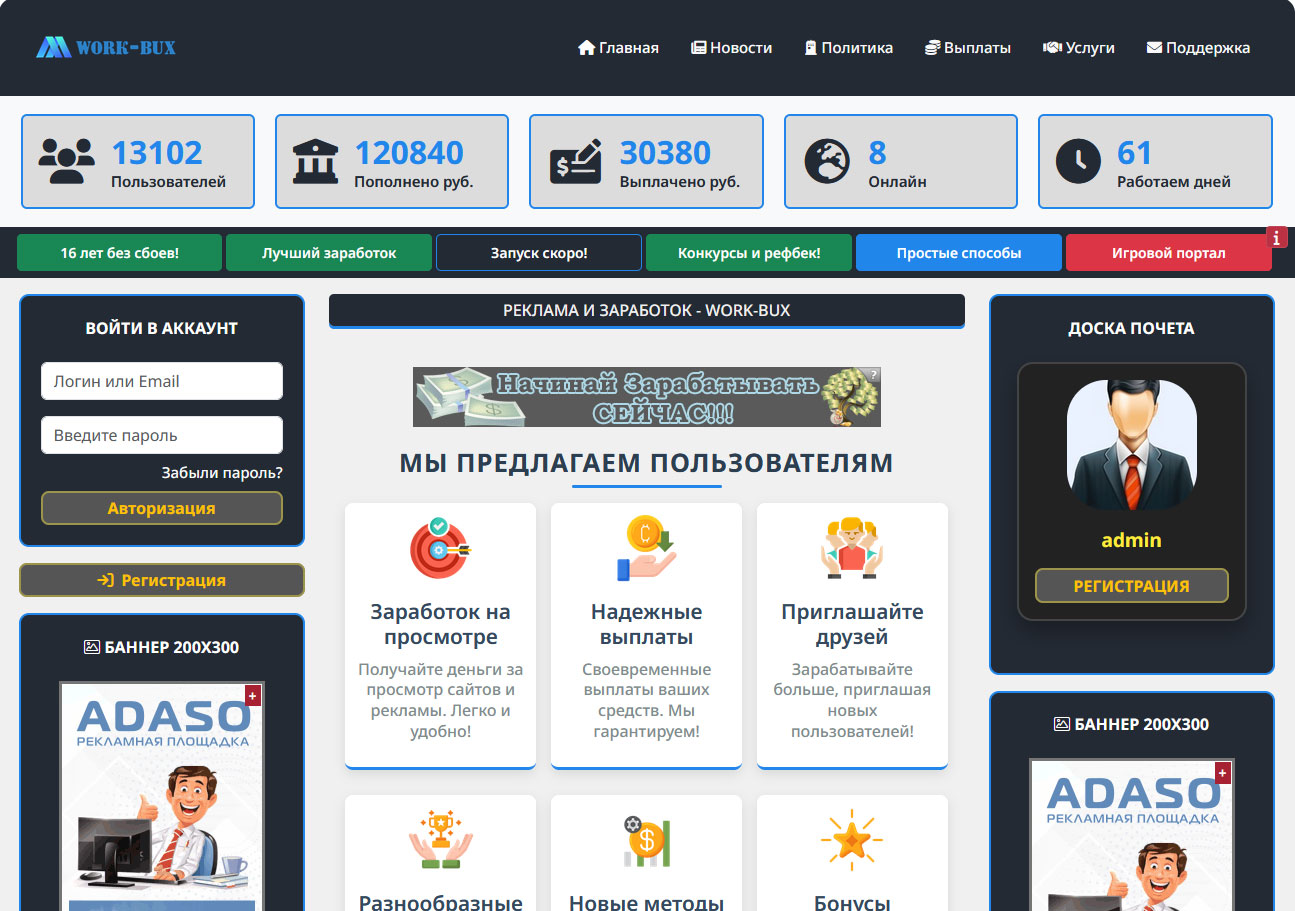Click the admin avatar in Доска почета

coord(1131,445)
